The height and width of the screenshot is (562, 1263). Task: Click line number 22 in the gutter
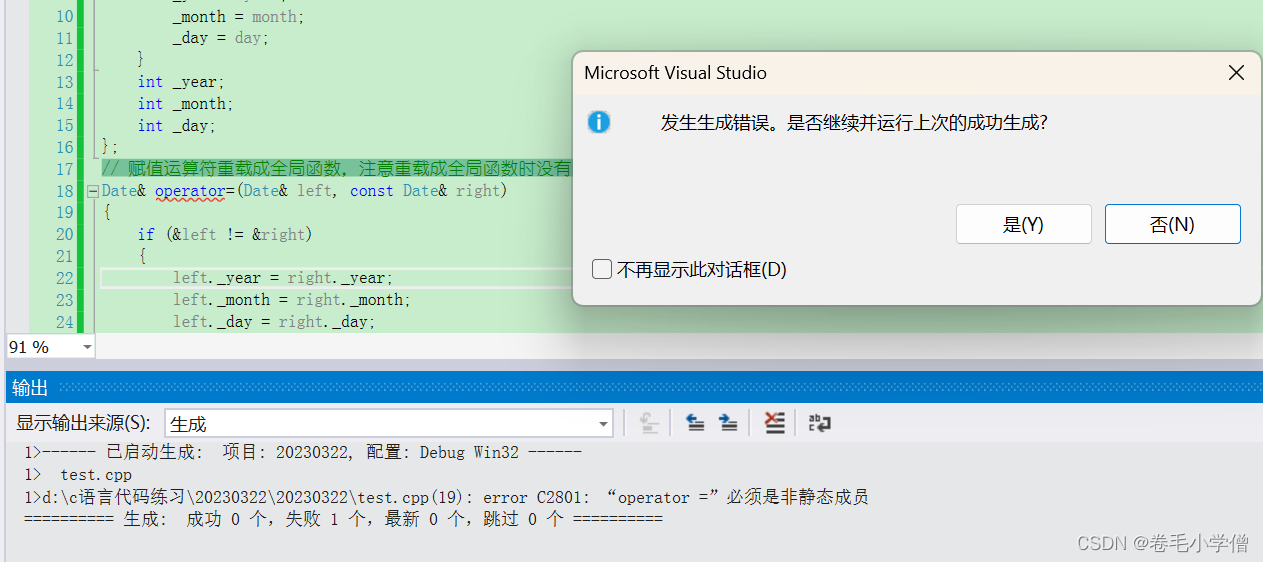pos(64,278)
